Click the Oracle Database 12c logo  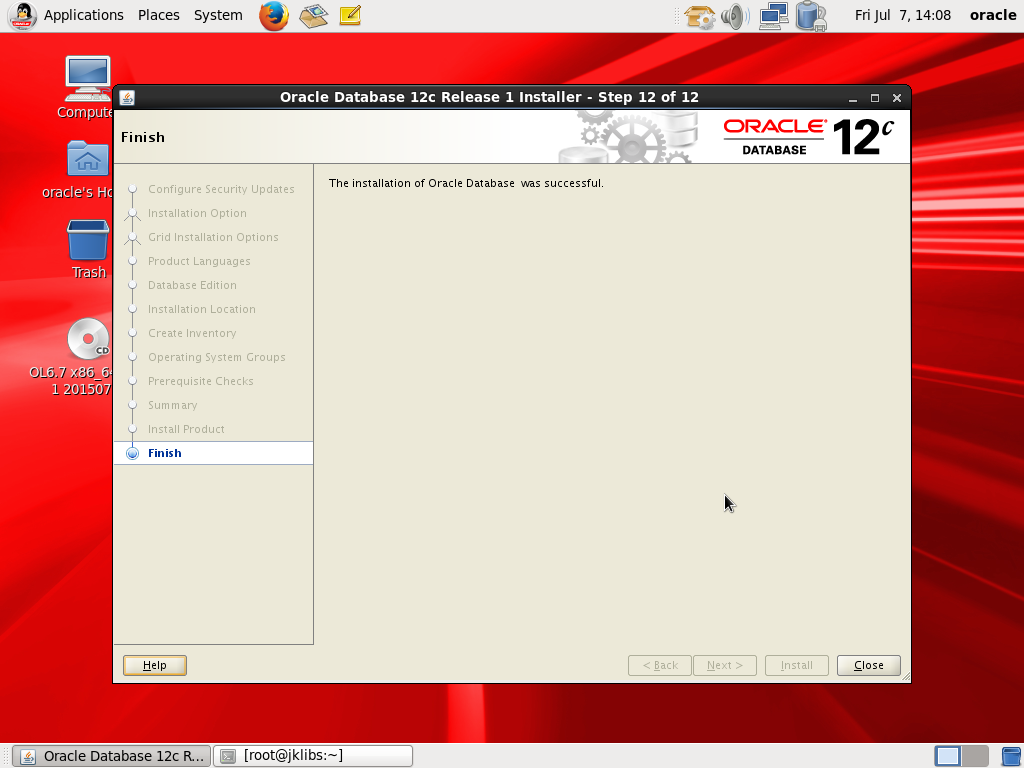tap(808, 137)
